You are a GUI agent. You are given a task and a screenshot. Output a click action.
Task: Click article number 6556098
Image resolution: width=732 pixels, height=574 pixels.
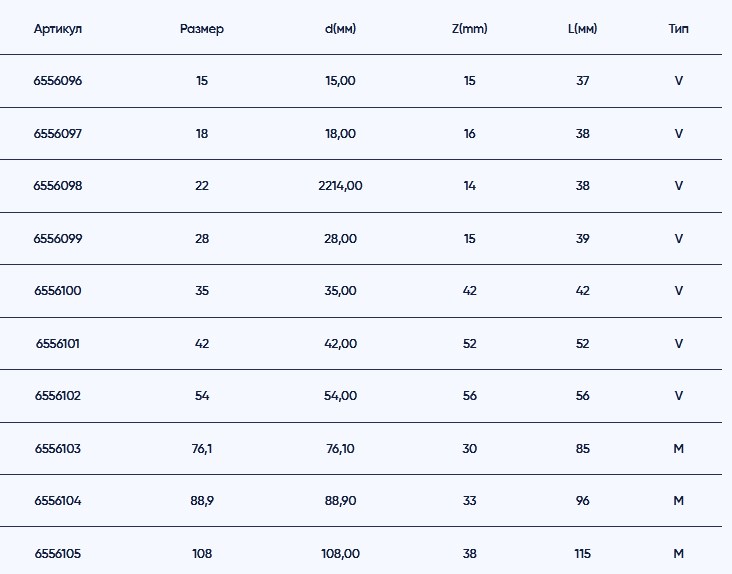click(x=58, y=186)
